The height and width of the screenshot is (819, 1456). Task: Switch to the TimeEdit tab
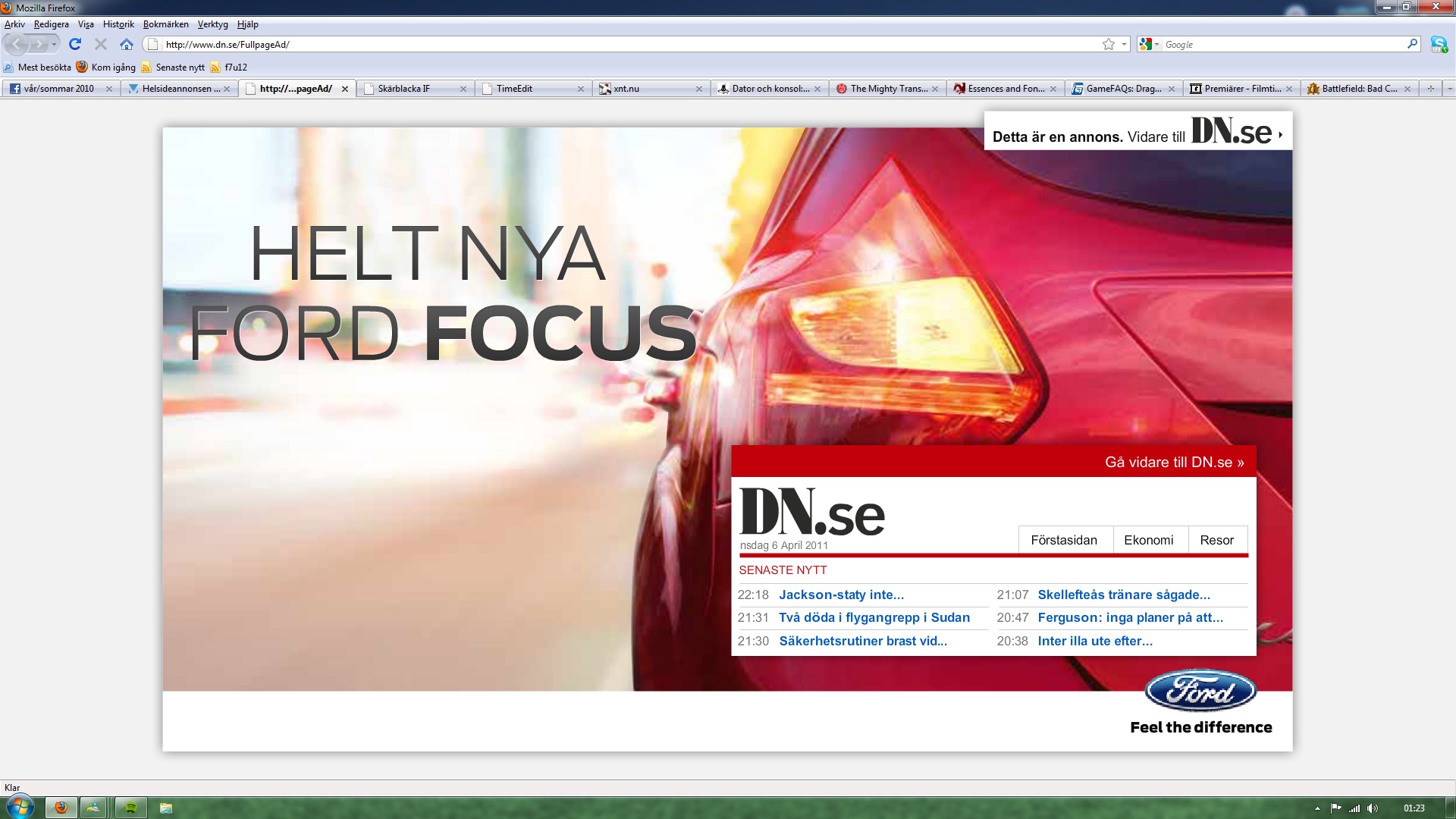[x=533, y=89]
